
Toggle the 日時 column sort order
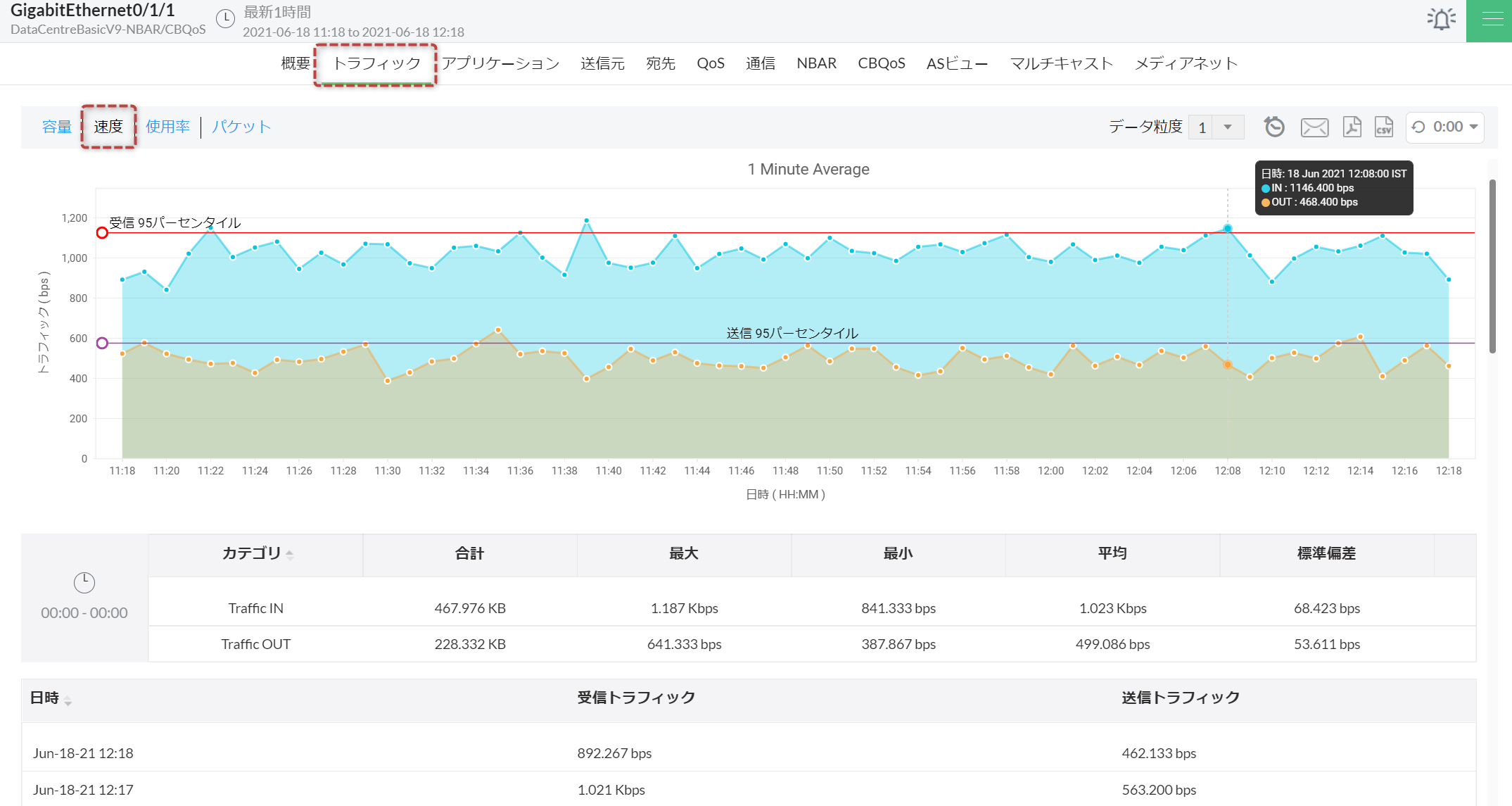[68, 700]
